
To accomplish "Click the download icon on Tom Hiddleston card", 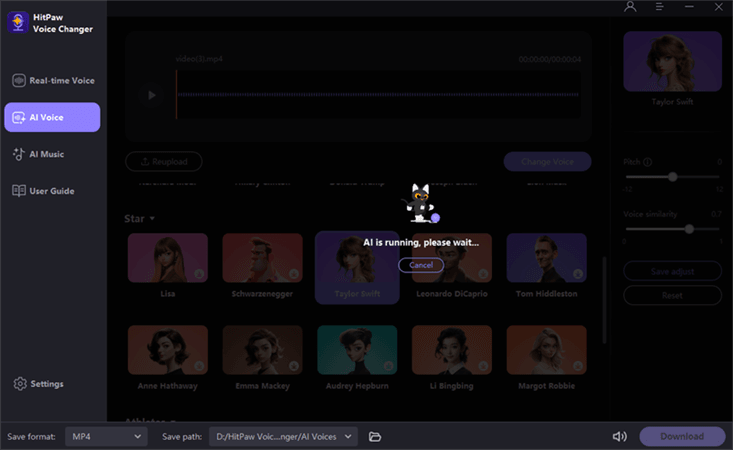I will click(x=578, y=274).
